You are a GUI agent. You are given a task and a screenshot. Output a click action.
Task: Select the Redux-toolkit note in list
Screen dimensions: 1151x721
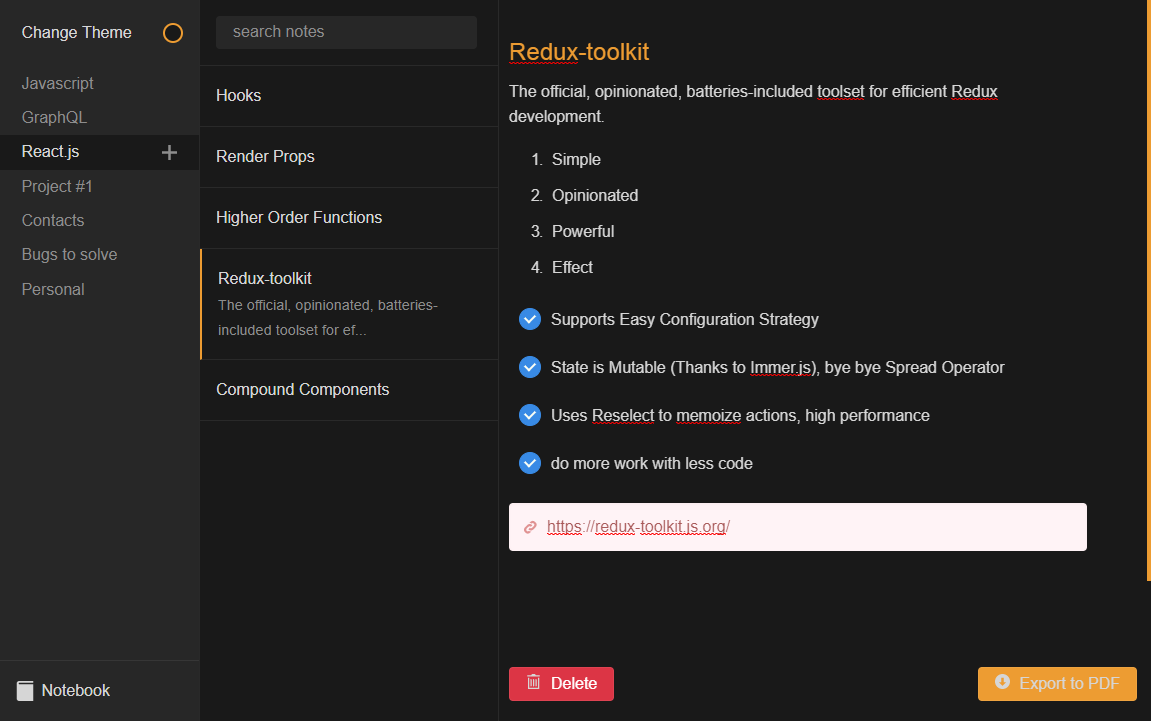[x=349, y=304]
